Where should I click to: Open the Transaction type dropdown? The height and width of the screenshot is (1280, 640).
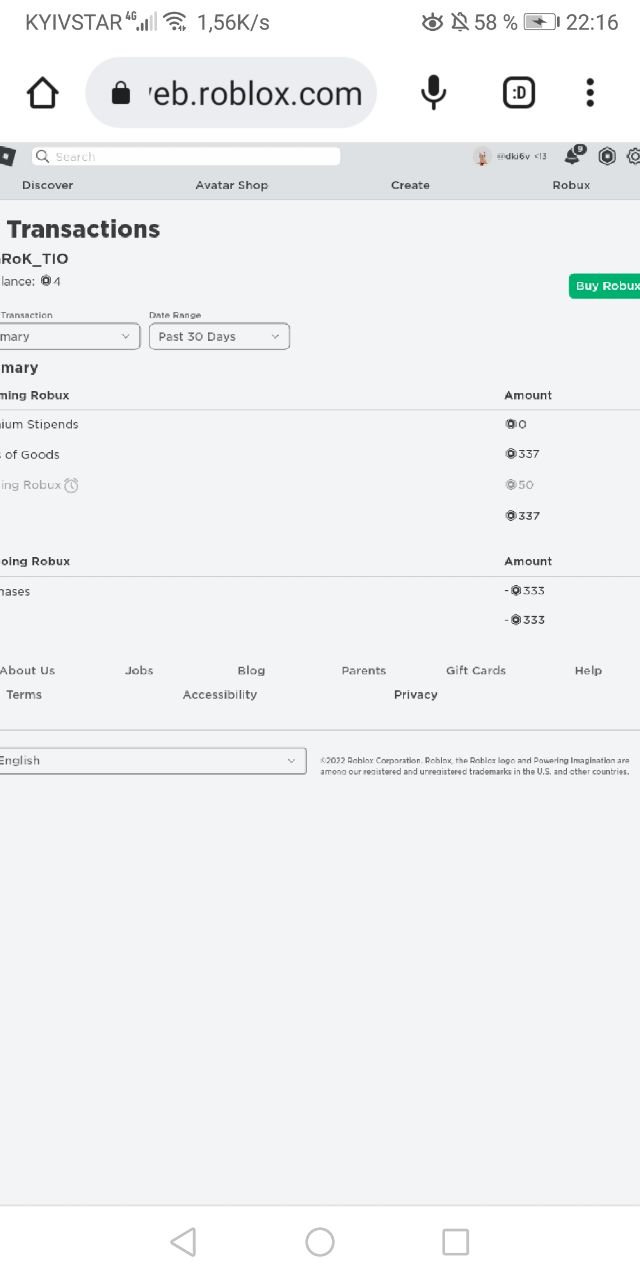click(x=69, y=337)
